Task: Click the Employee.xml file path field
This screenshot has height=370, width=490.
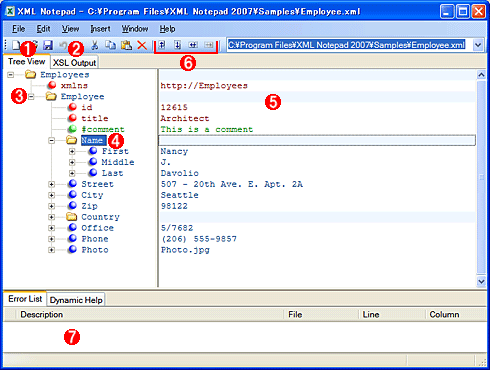Action: click(350, 45)
